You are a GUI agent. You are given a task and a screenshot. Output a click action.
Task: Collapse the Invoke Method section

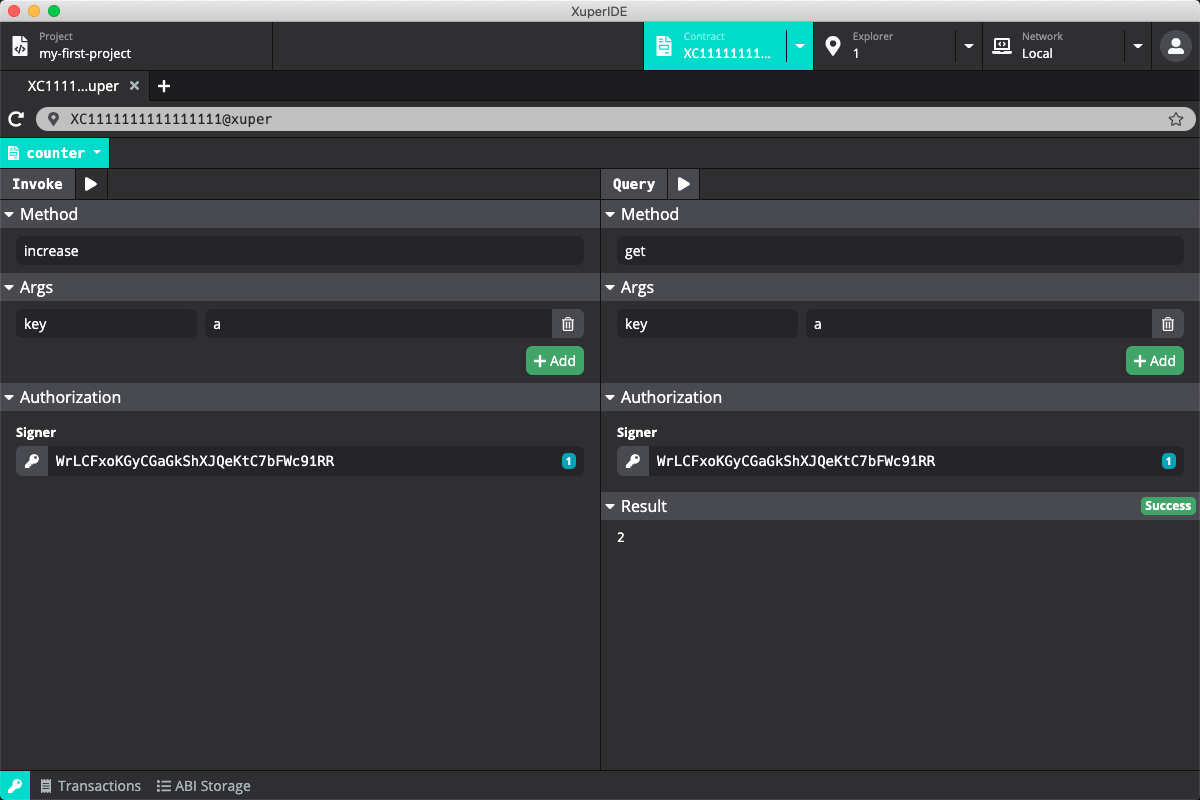[x=10, y=214]
